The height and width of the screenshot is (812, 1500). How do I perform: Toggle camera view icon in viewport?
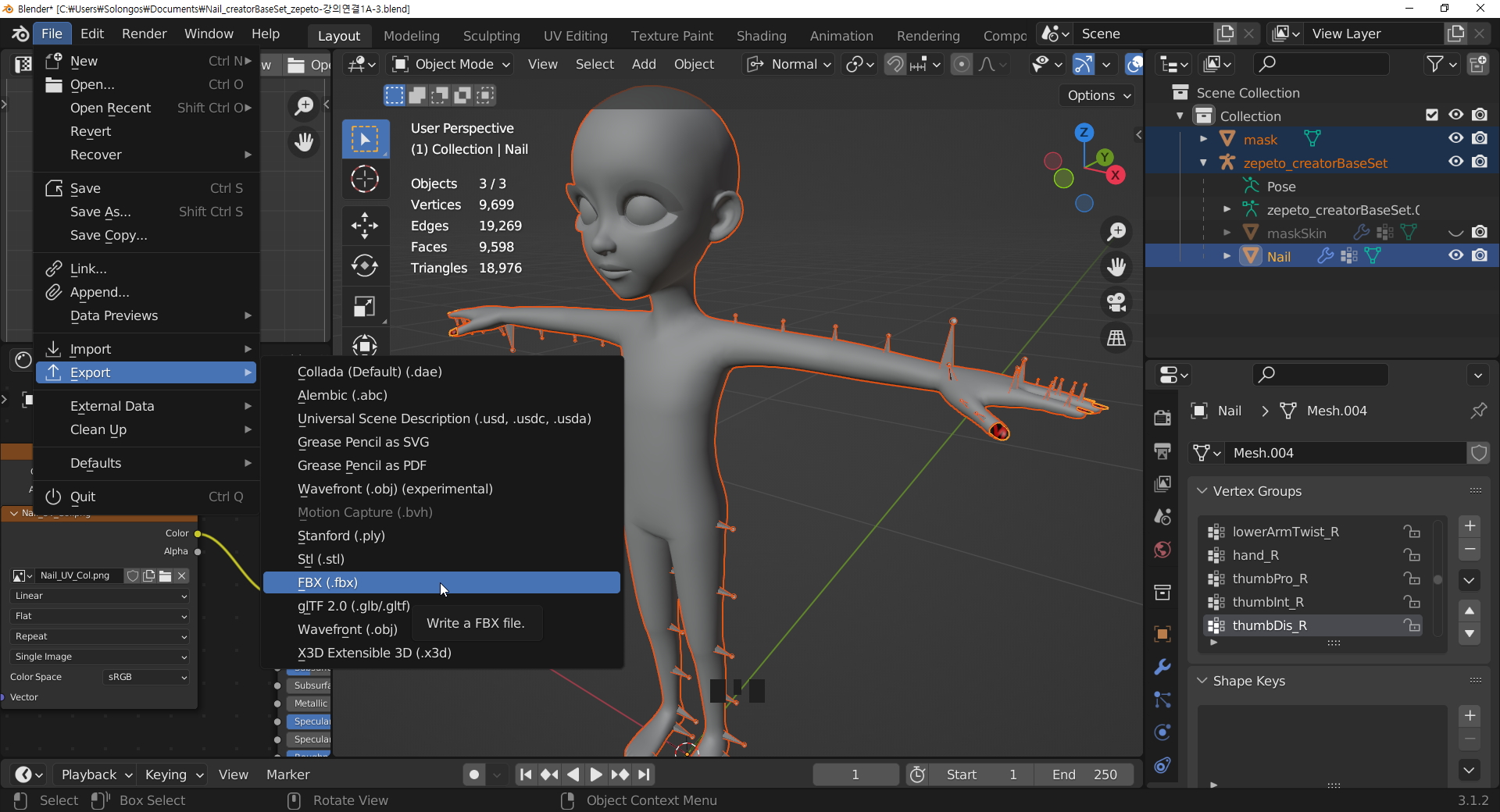[1116, 302]
